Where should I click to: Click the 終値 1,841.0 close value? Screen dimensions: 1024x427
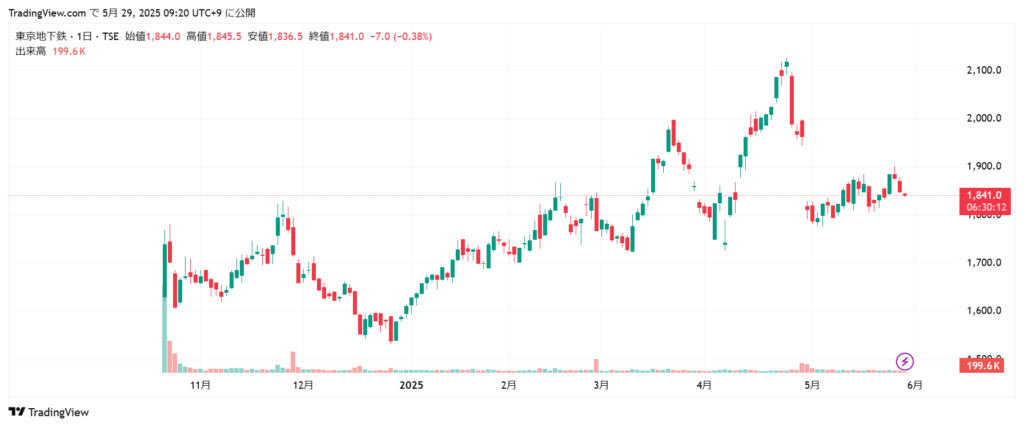click(336, 37)
